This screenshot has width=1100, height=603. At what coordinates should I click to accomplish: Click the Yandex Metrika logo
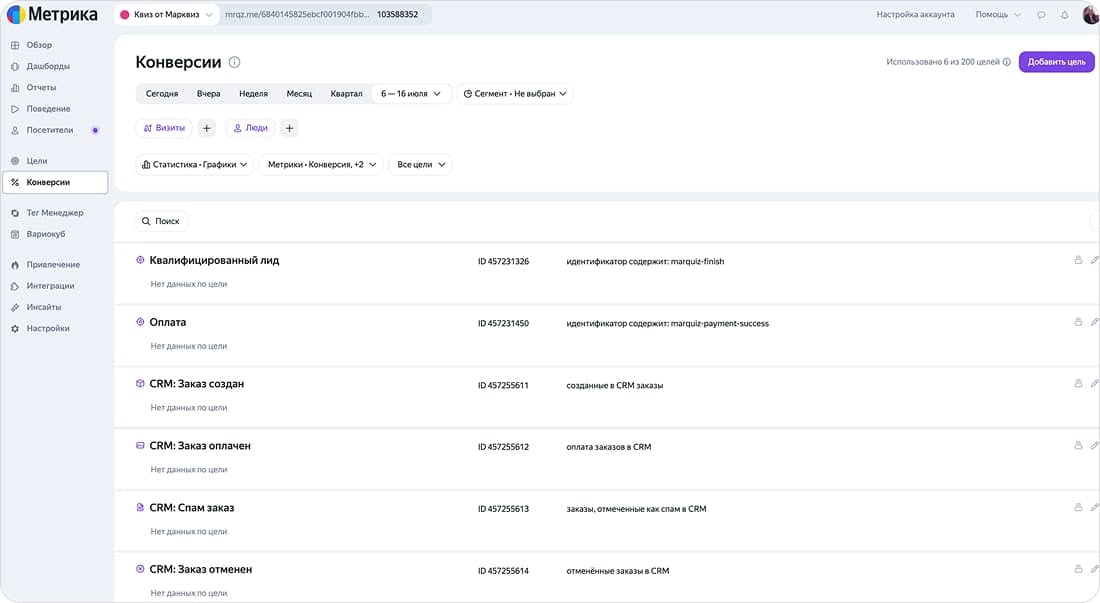52,14
